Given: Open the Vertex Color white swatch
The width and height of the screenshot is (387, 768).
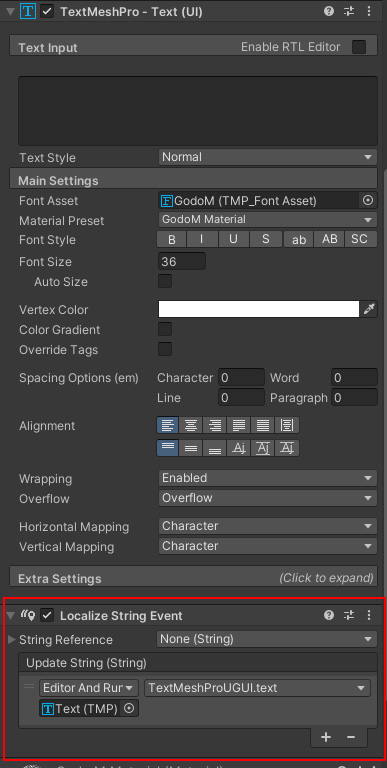Looking at the screenshot, I should click(x=259, y=309).
